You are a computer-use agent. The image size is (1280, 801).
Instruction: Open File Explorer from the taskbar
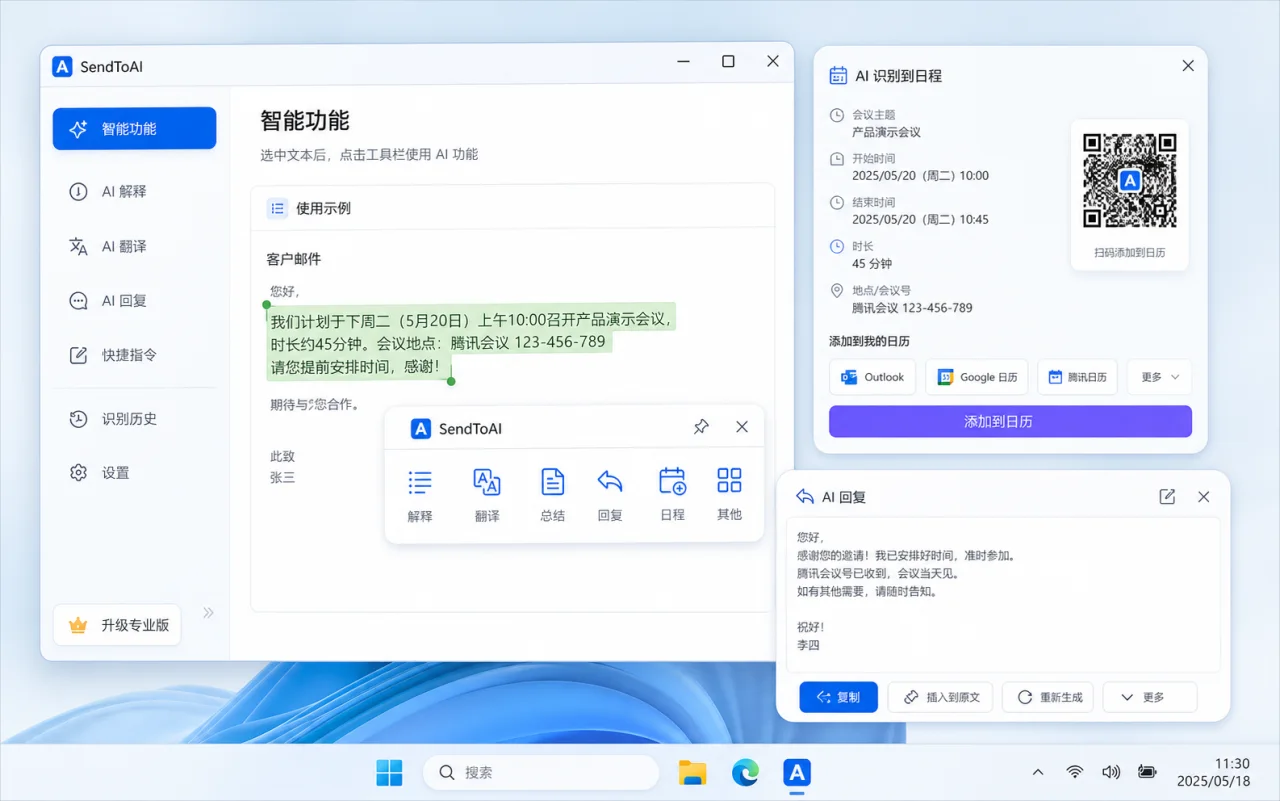tap(692, 773)
